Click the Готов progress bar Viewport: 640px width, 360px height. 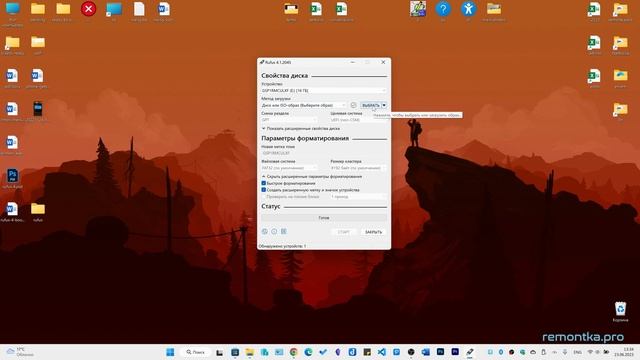[x=324, y=218]
